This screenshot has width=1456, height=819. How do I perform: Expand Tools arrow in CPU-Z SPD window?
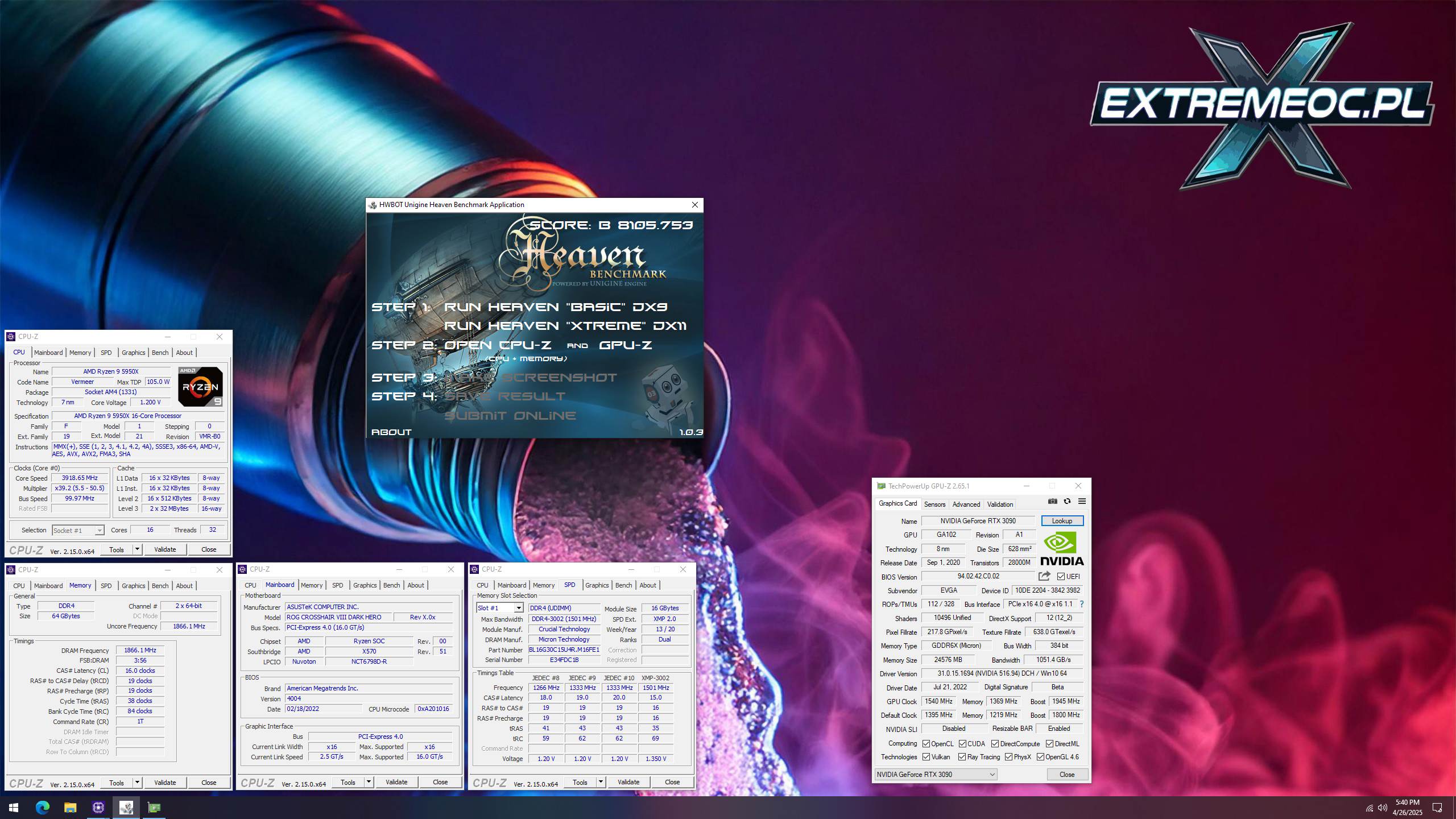click(x=601, y=782)
